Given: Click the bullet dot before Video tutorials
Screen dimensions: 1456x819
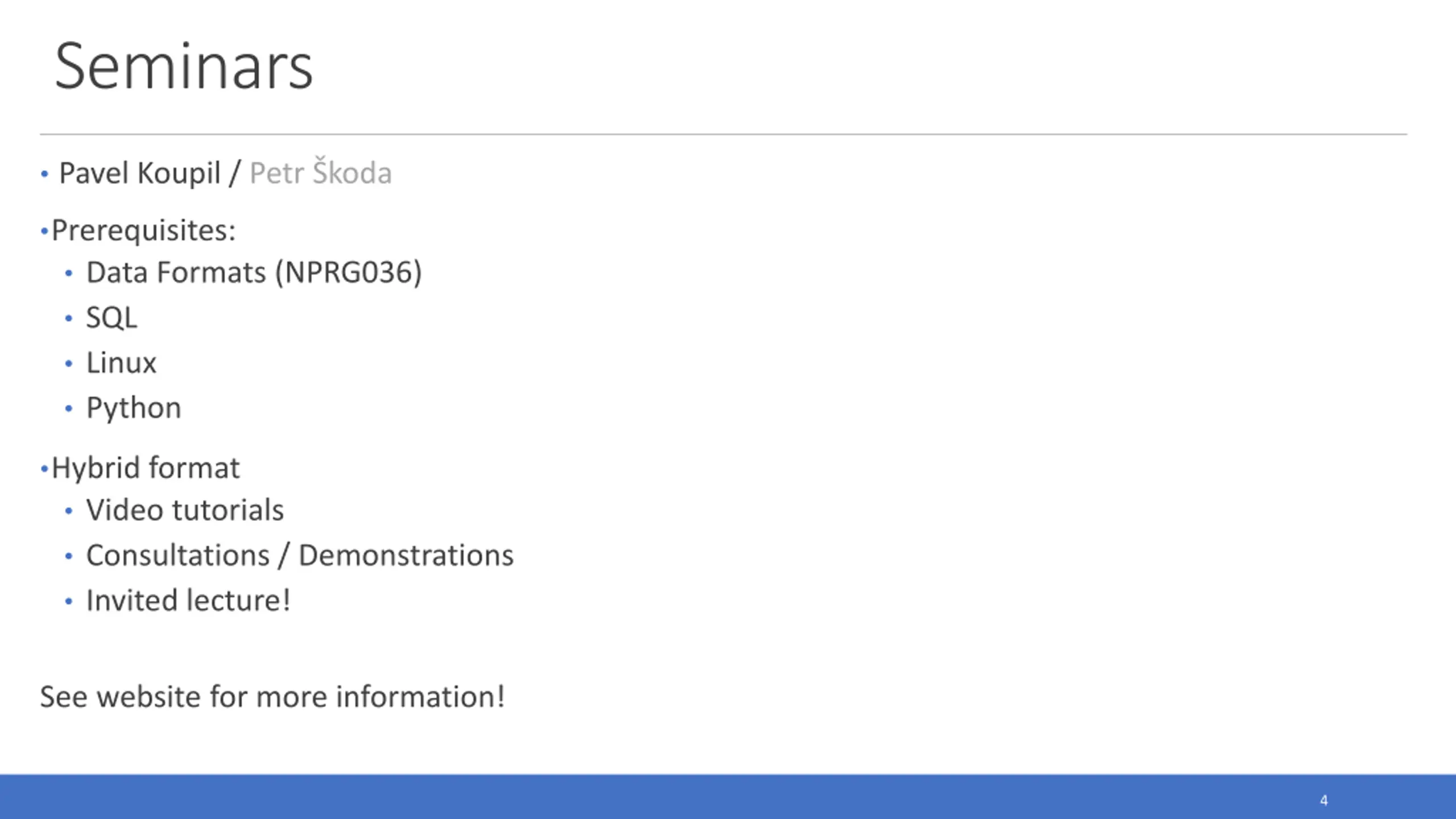Looking at the screenshot, I should (x=69, y=511).
